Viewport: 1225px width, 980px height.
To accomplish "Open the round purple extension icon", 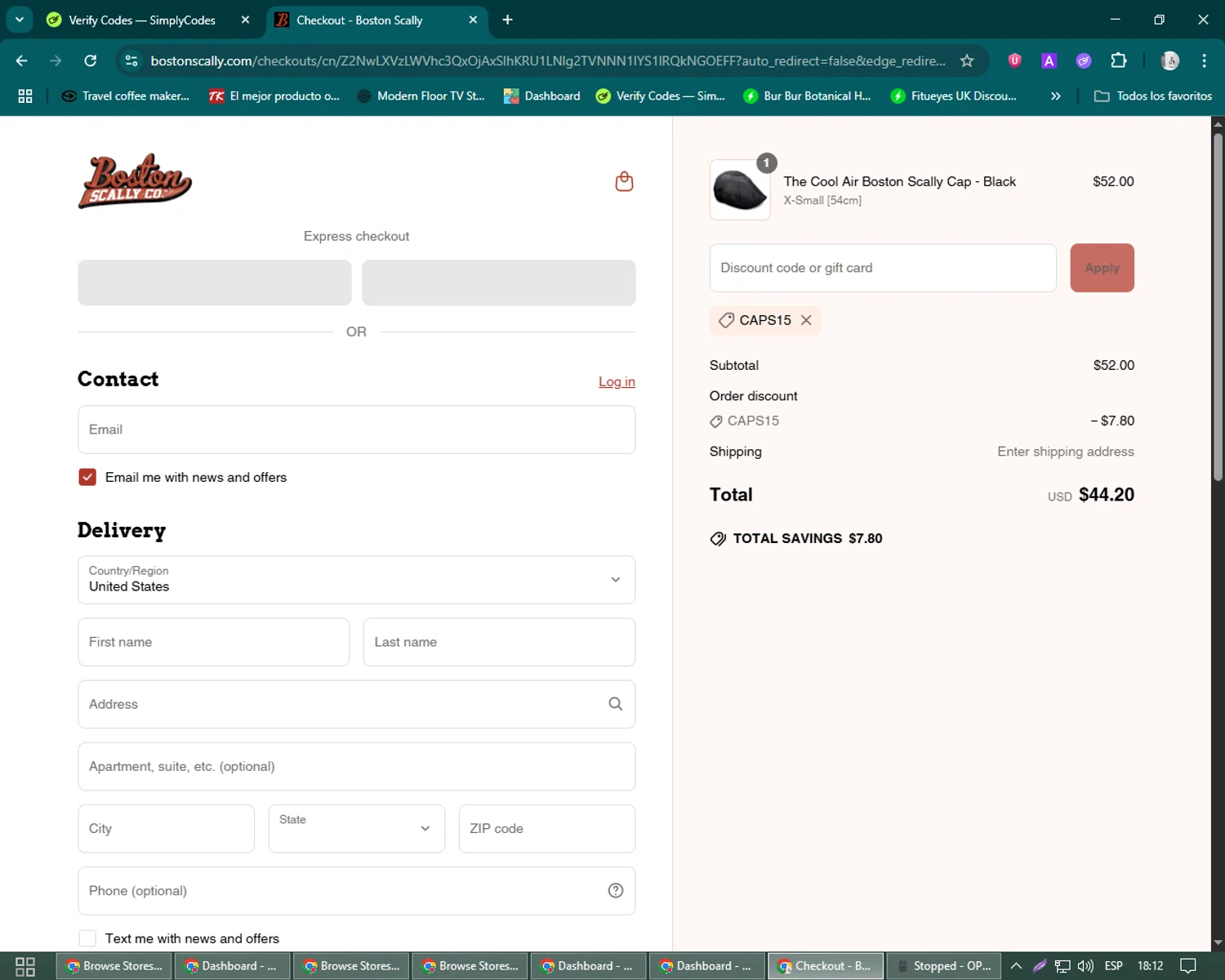I will tap(1084, 61).
